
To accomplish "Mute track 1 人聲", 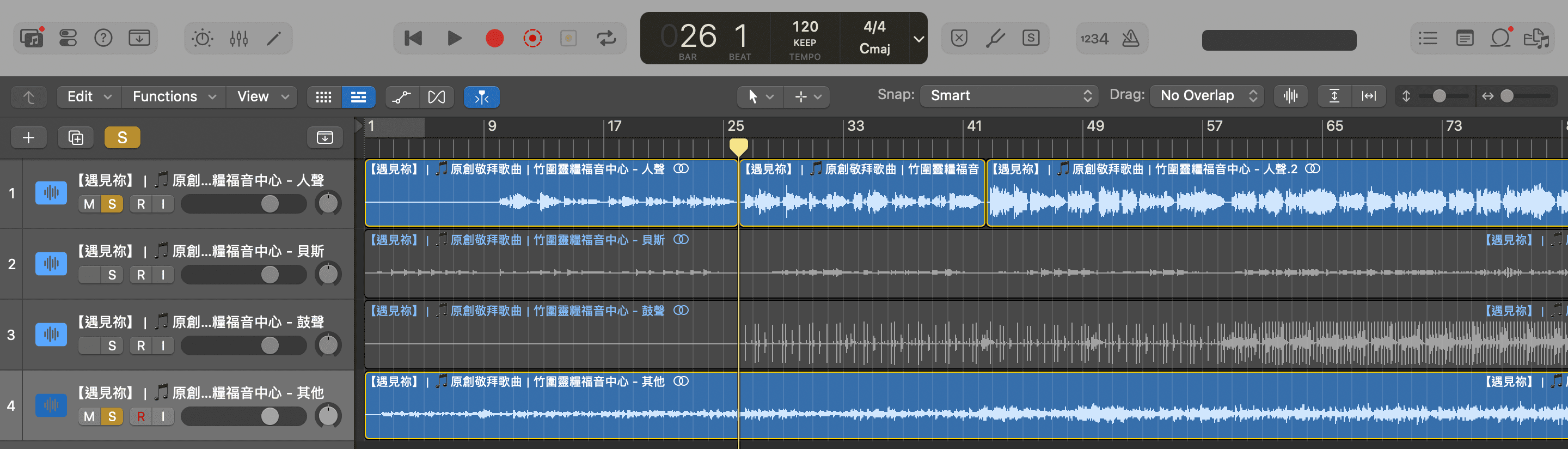I will [x=89, y=204].
